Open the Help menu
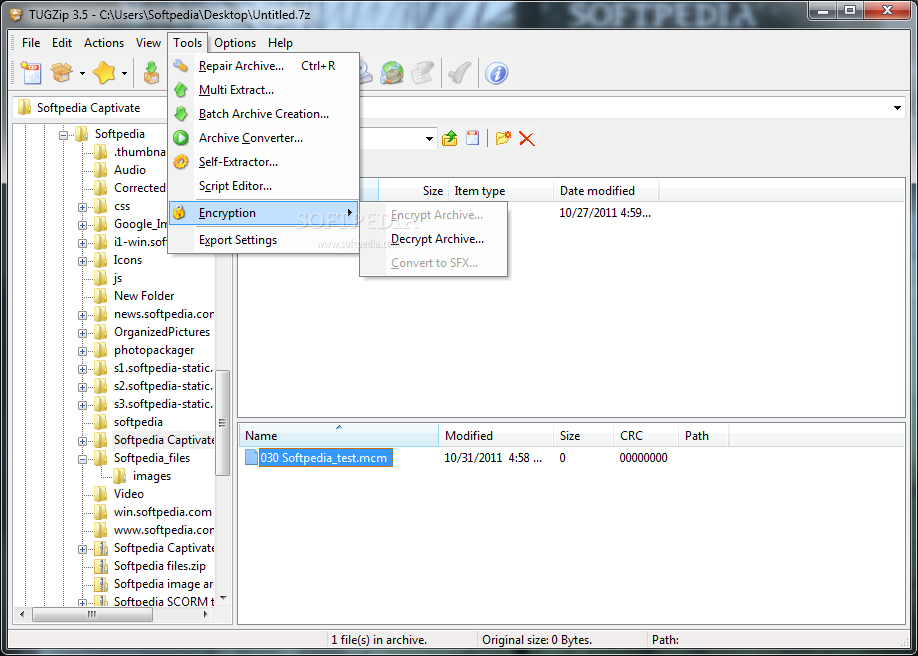The image size is (918, 656). coord(280,43)
